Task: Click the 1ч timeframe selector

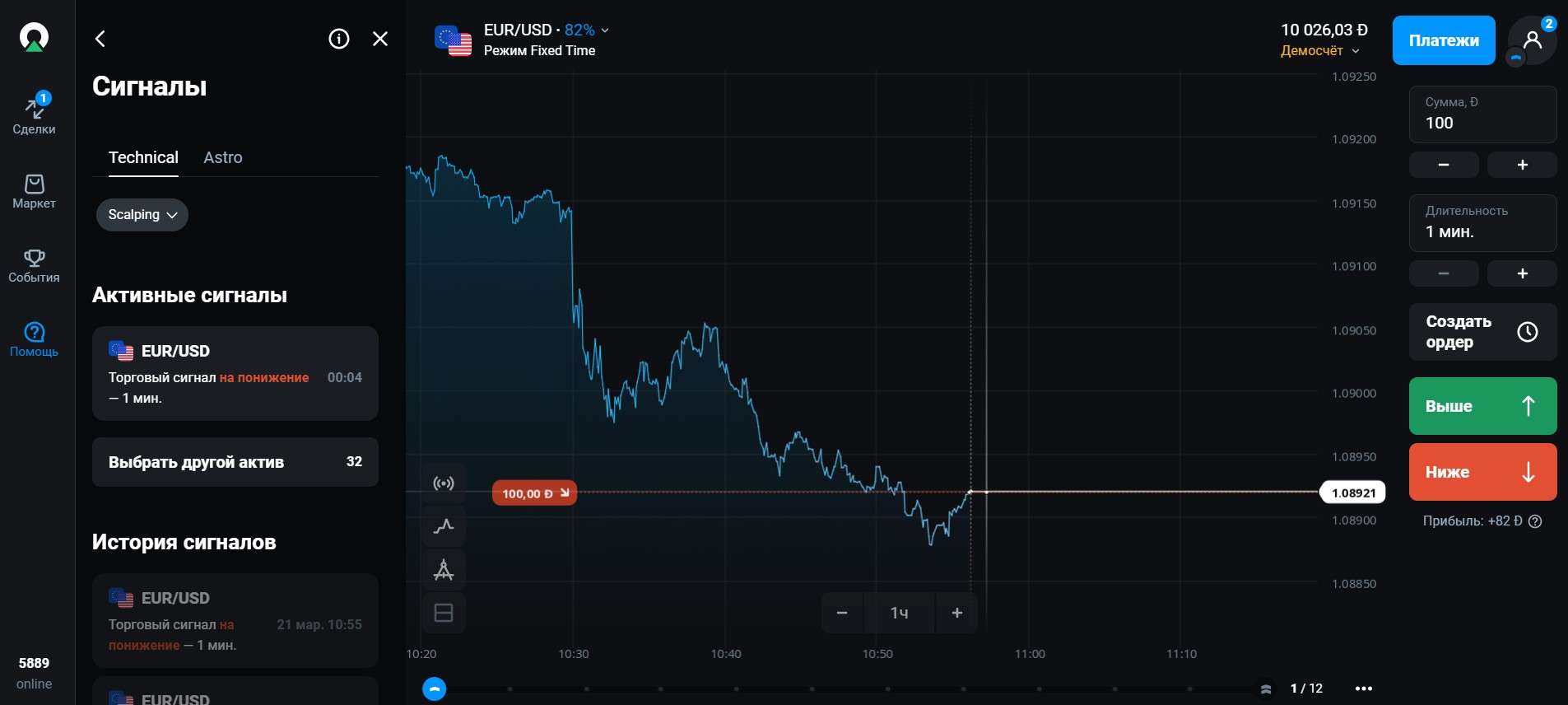Action: [x=899, y=613]
